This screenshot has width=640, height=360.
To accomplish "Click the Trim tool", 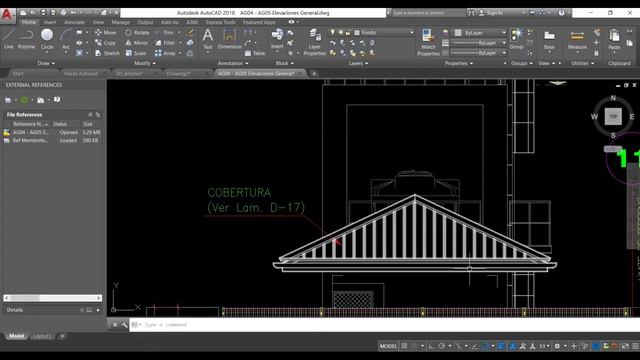I will click(x=164, y=32).
